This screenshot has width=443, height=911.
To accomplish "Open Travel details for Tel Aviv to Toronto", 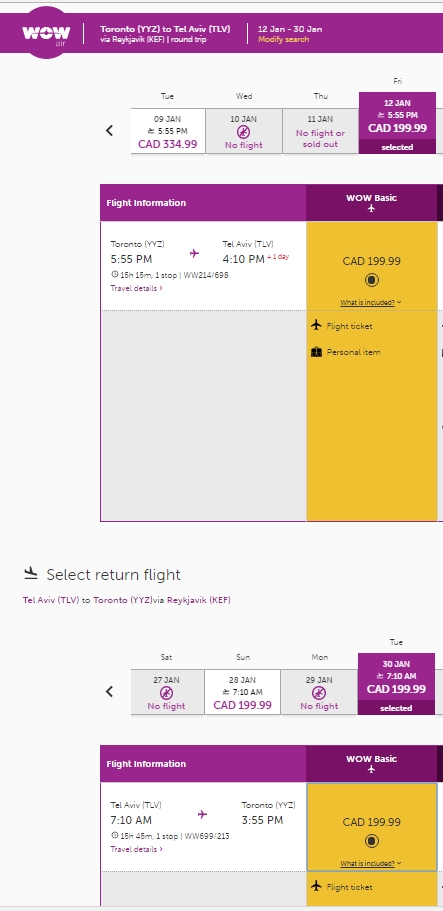I will click(x=137, y=849).
